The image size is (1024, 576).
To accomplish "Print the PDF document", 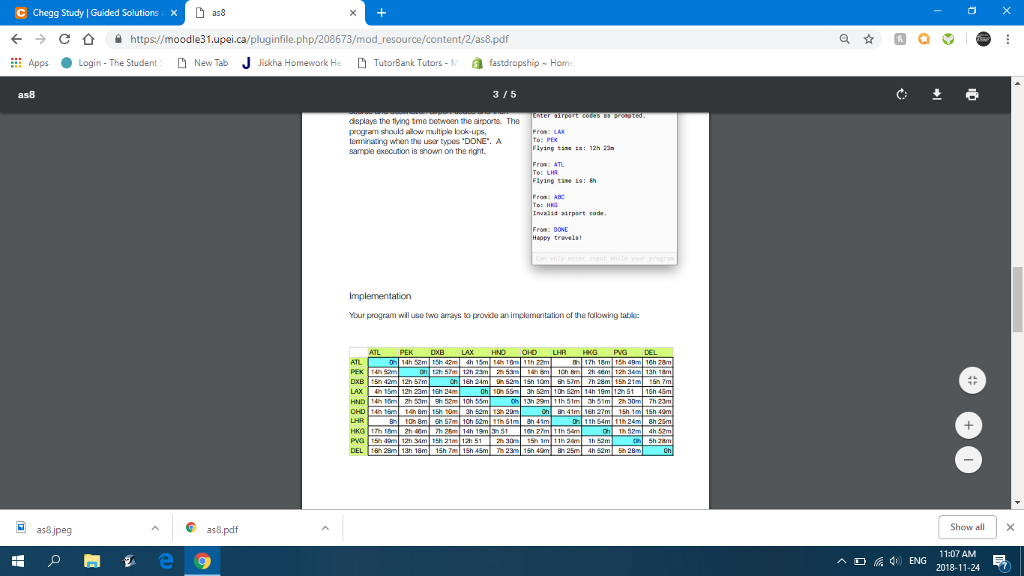I will [972, 95].
